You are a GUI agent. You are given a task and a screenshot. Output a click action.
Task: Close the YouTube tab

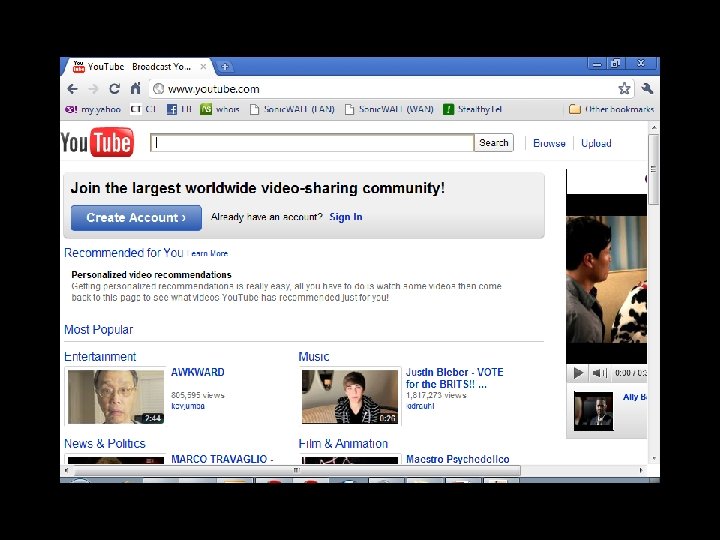click(x=203, y=67)
